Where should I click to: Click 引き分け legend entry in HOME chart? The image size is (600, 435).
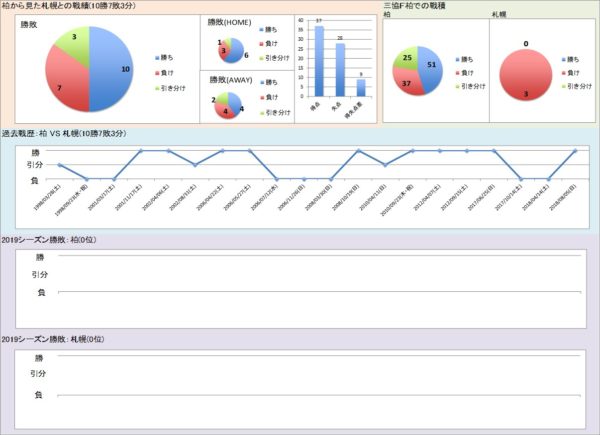pos(274,58)
